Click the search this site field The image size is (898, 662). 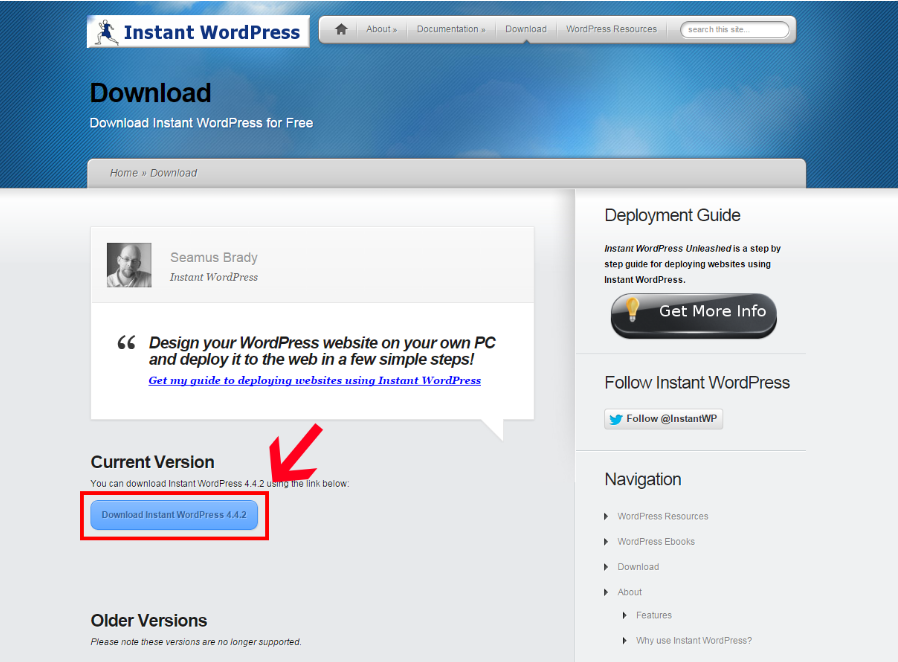735,29
